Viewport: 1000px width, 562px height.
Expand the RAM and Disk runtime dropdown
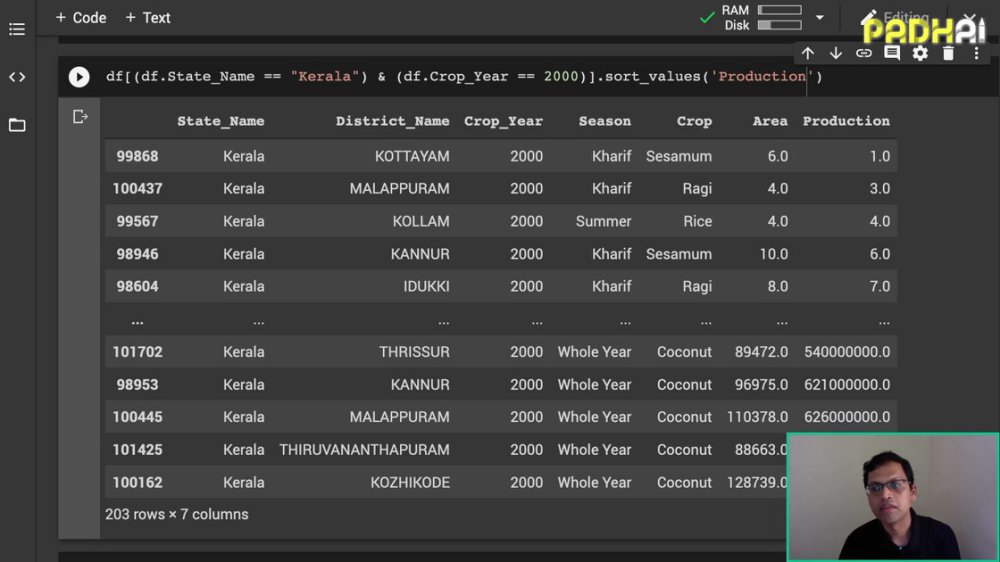pyautogui.click(x=820, y=18)
